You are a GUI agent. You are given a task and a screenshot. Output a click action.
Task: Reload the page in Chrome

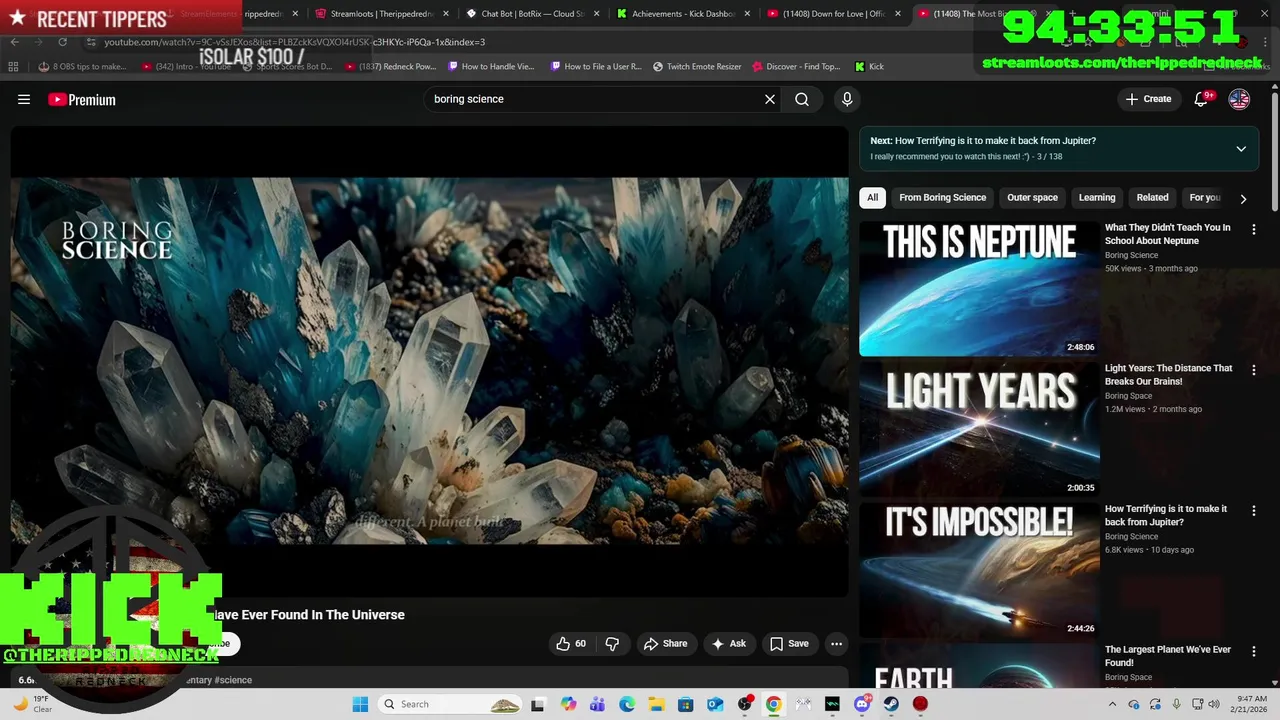click(62, 42)
